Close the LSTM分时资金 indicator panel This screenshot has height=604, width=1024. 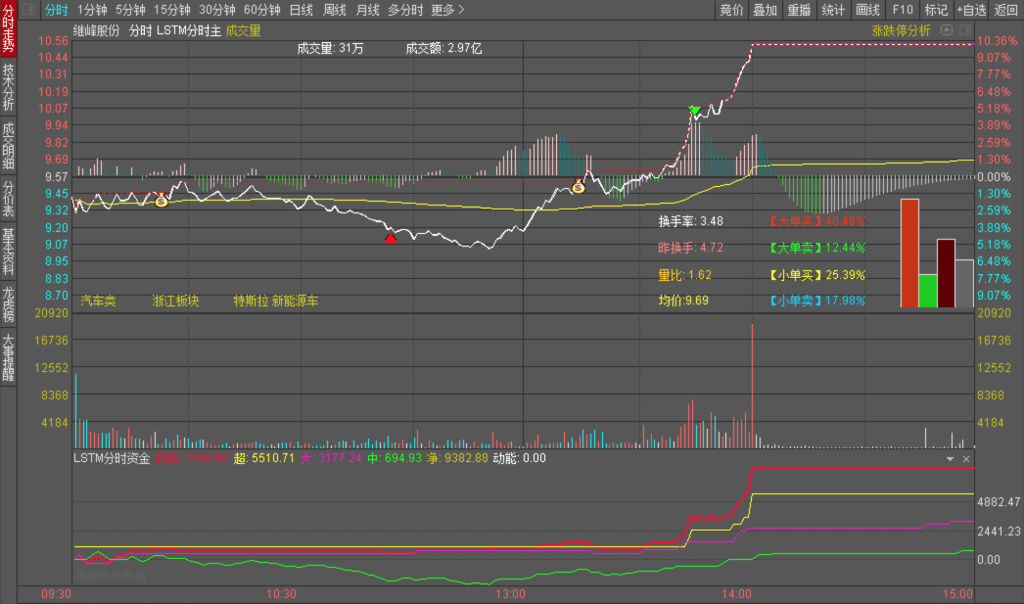tap(966, 459)
